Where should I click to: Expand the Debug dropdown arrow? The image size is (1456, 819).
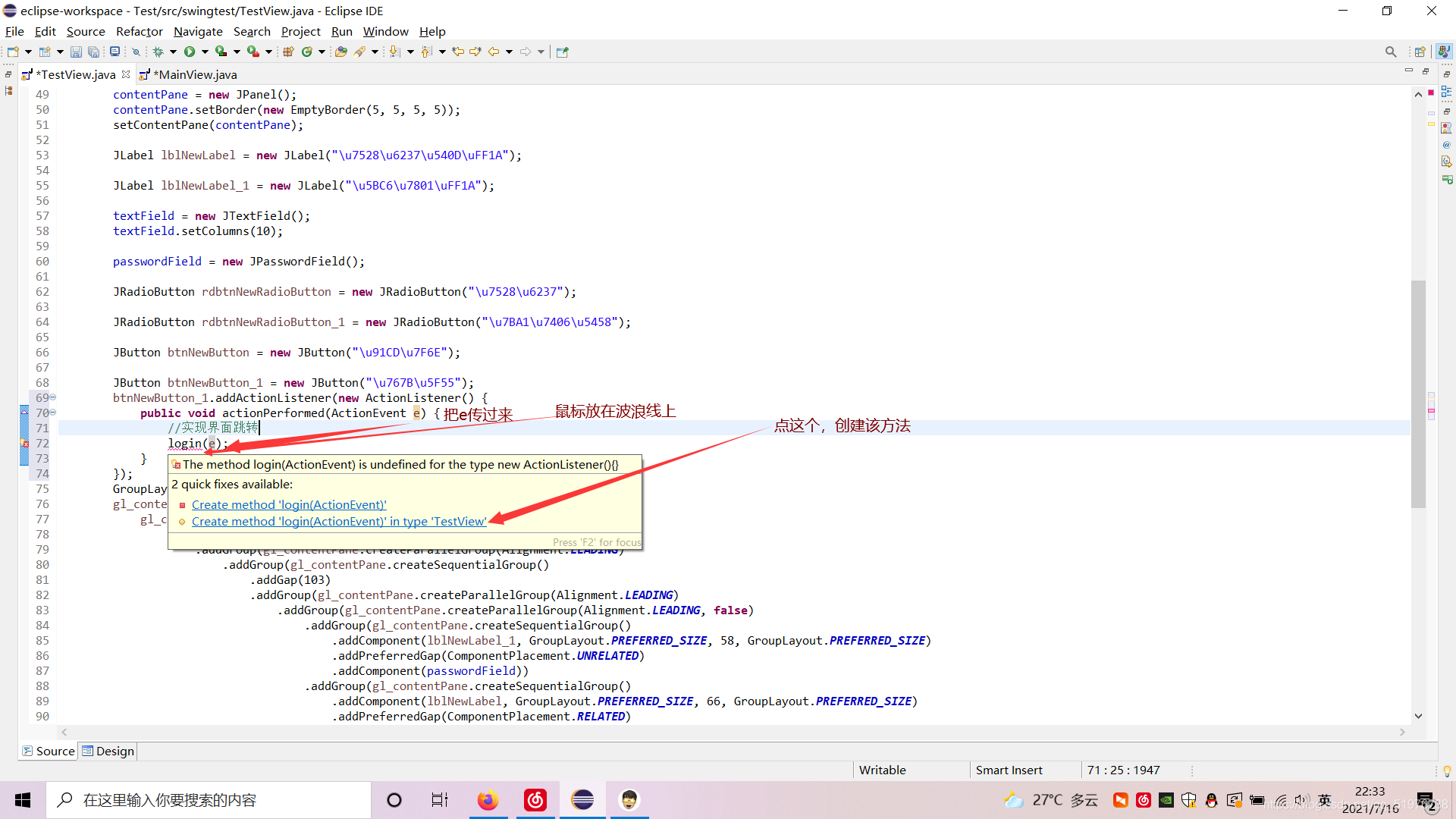click(173, 51)
